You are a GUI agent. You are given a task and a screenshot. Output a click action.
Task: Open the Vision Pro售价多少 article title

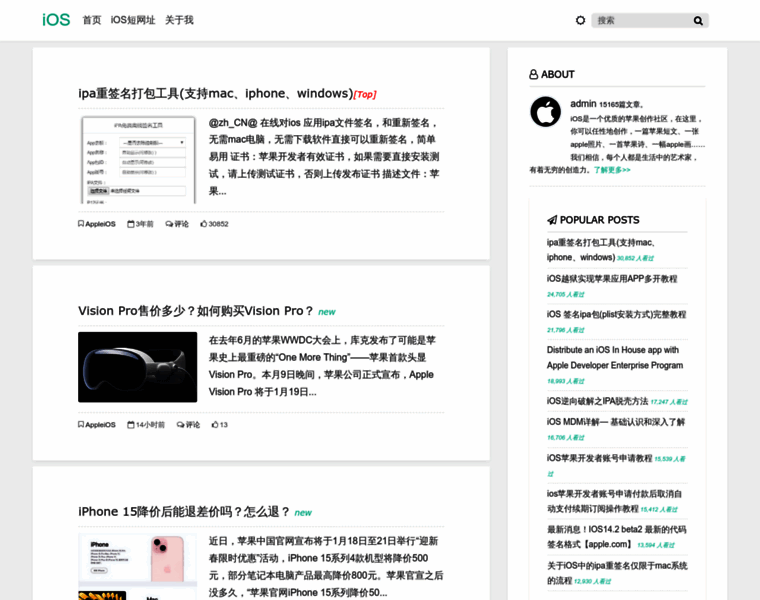(x=196, y=311)
